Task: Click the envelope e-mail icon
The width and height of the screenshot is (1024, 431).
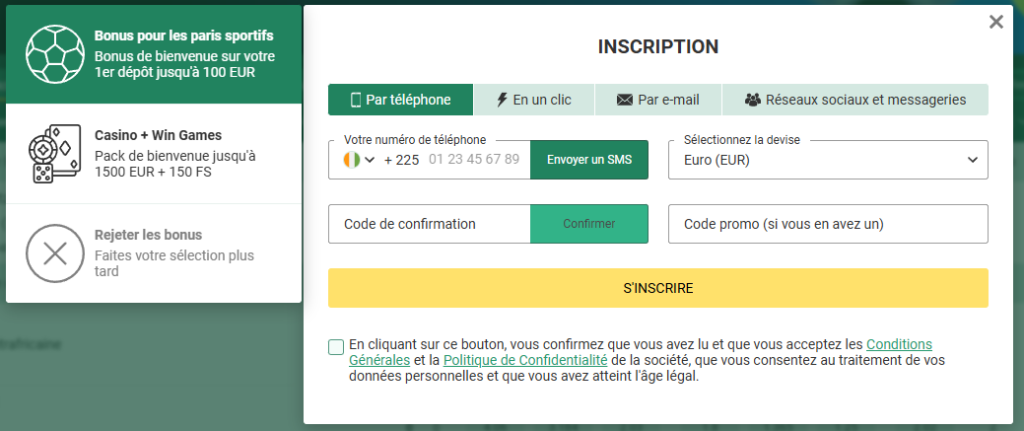Action: click(x=625, y=100)
